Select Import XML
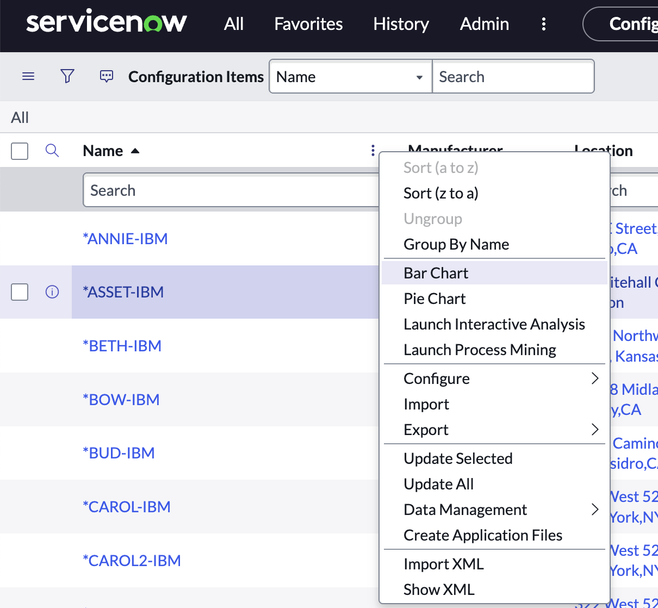This screenshot has height=608, width=658. click(x=494, y=564)
